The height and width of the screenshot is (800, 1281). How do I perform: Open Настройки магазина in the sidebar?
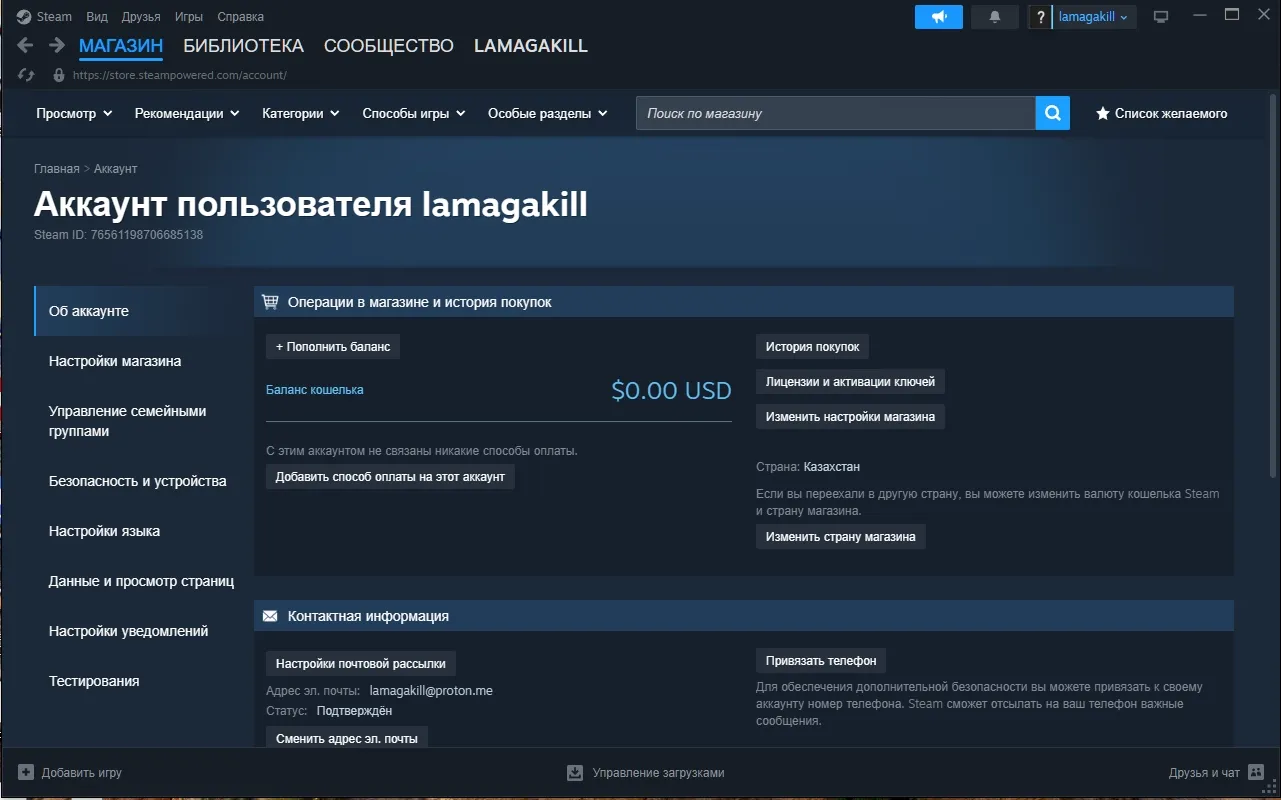coord(144,361)
